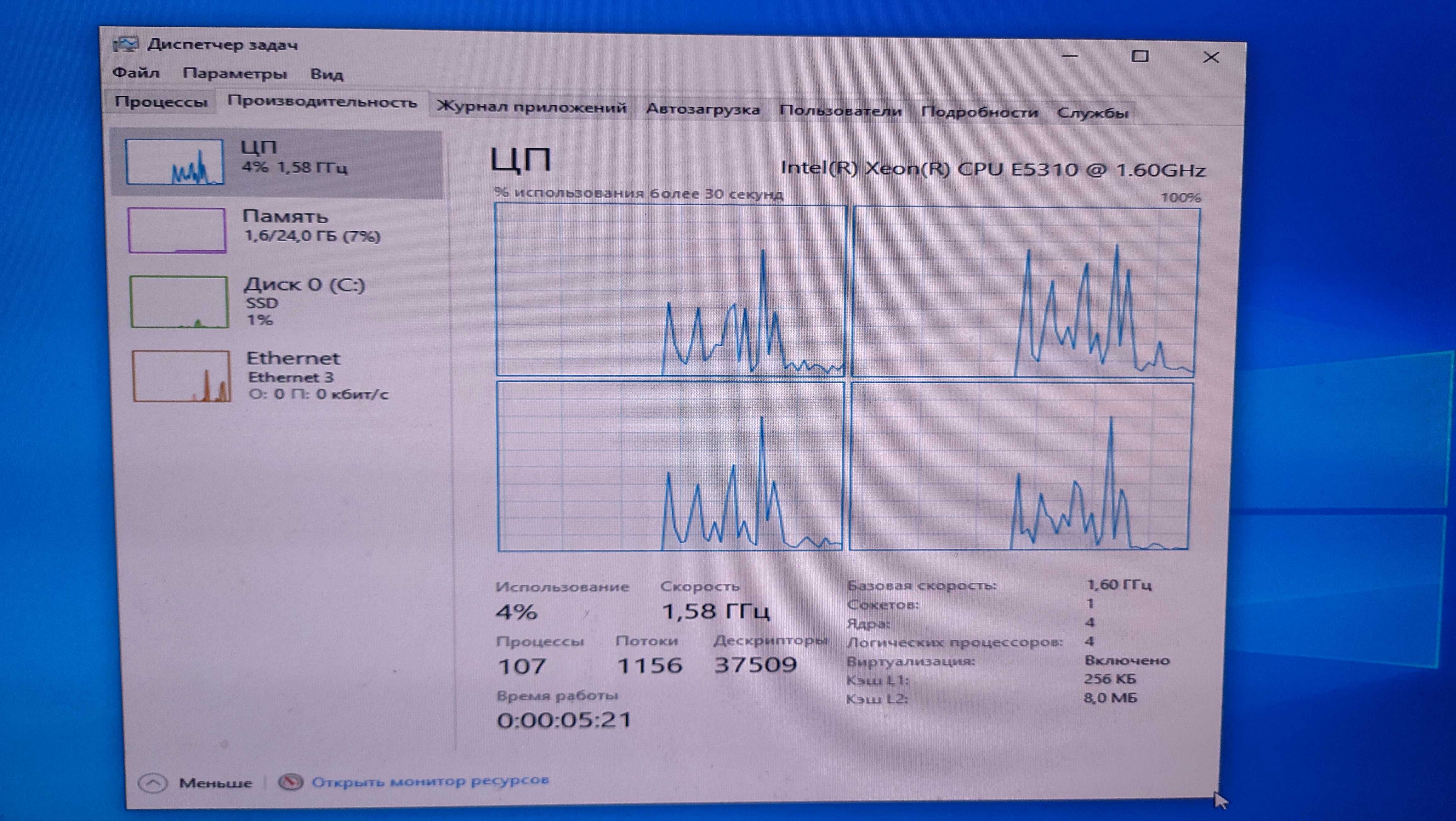This screenshot has width=1456, height=821.
Task: Click the Сокетов label
Action: click(x=883, y=605)
